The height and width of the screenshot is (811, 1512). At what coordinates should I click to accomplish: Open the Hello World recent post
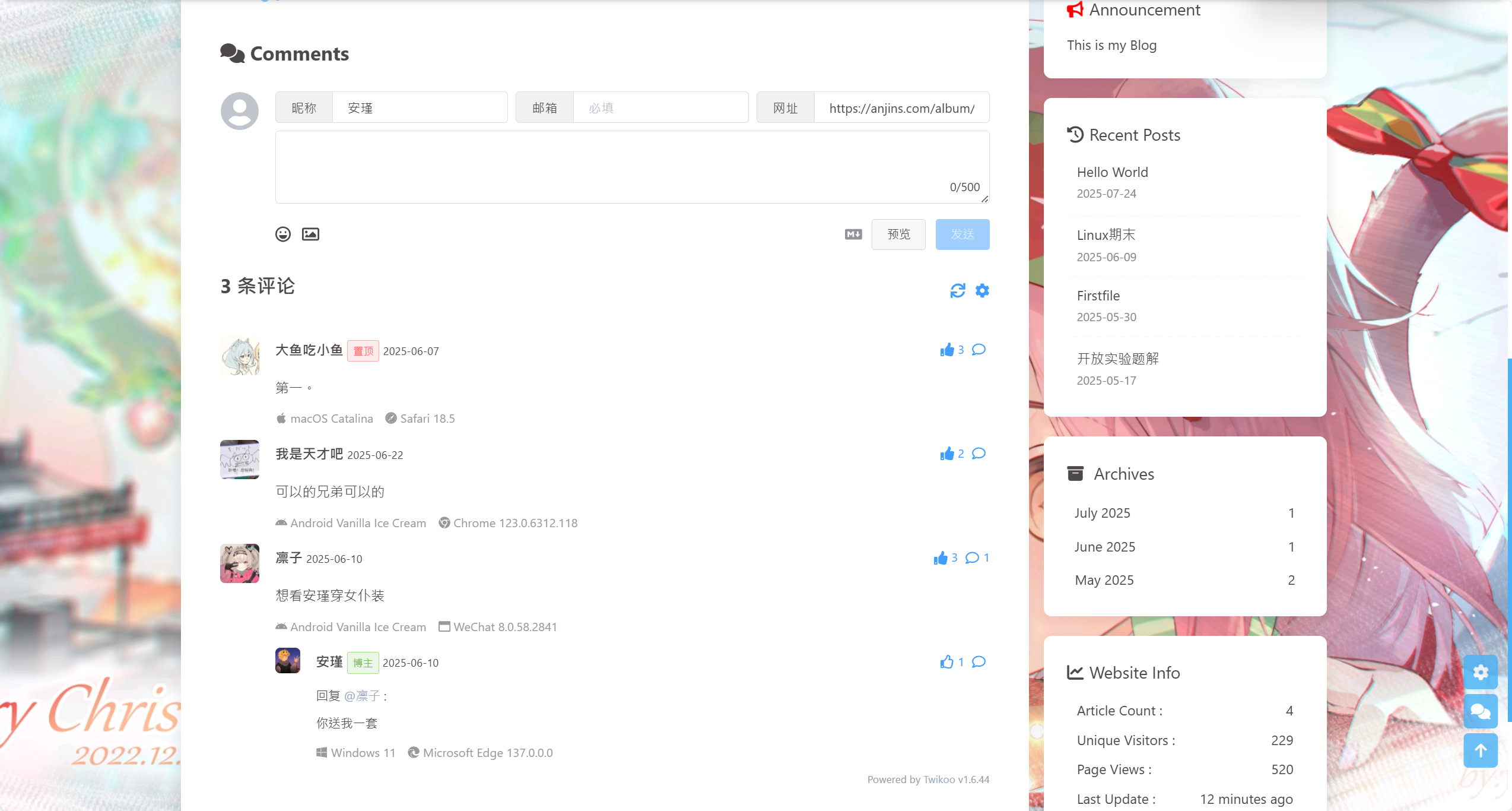[x=1112, y=172]
